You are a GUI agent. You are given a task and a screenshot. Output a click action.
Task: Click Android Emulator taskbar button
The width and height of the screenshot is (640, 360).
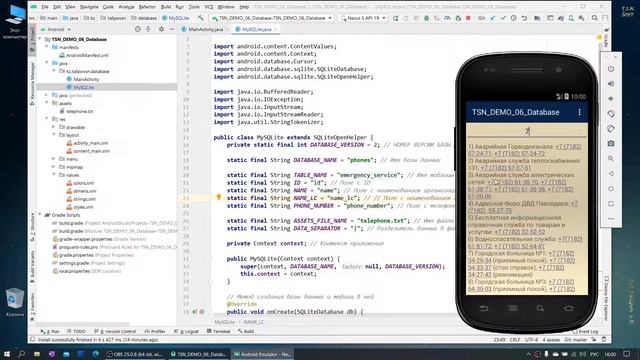coord(262,354)
